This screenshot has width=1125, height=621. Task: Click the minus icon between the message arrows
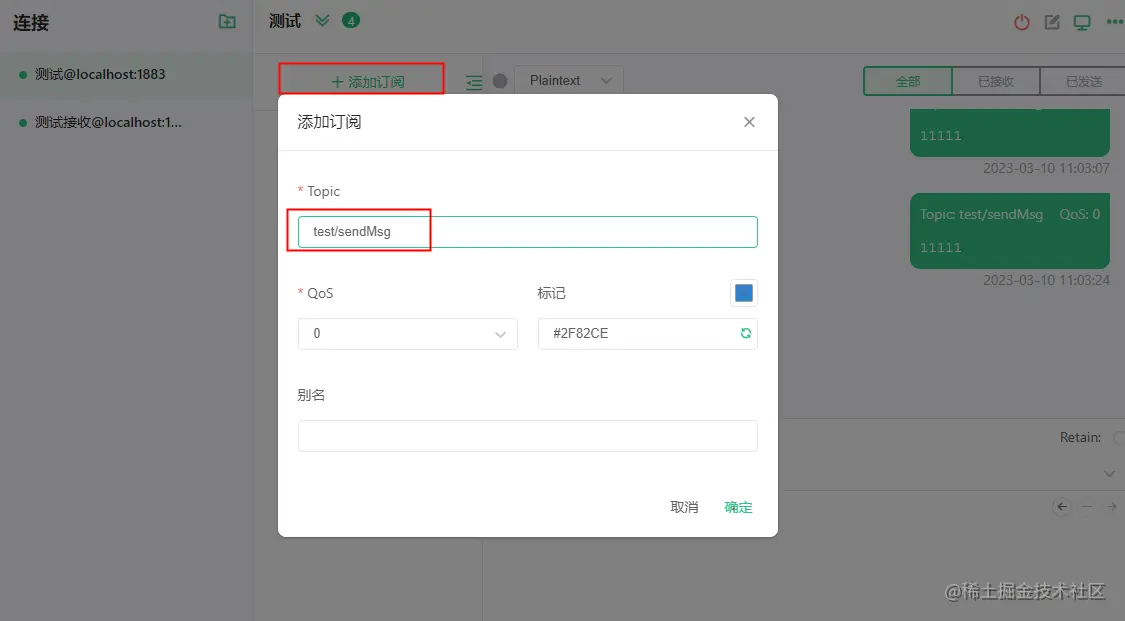click(1087, 506)
